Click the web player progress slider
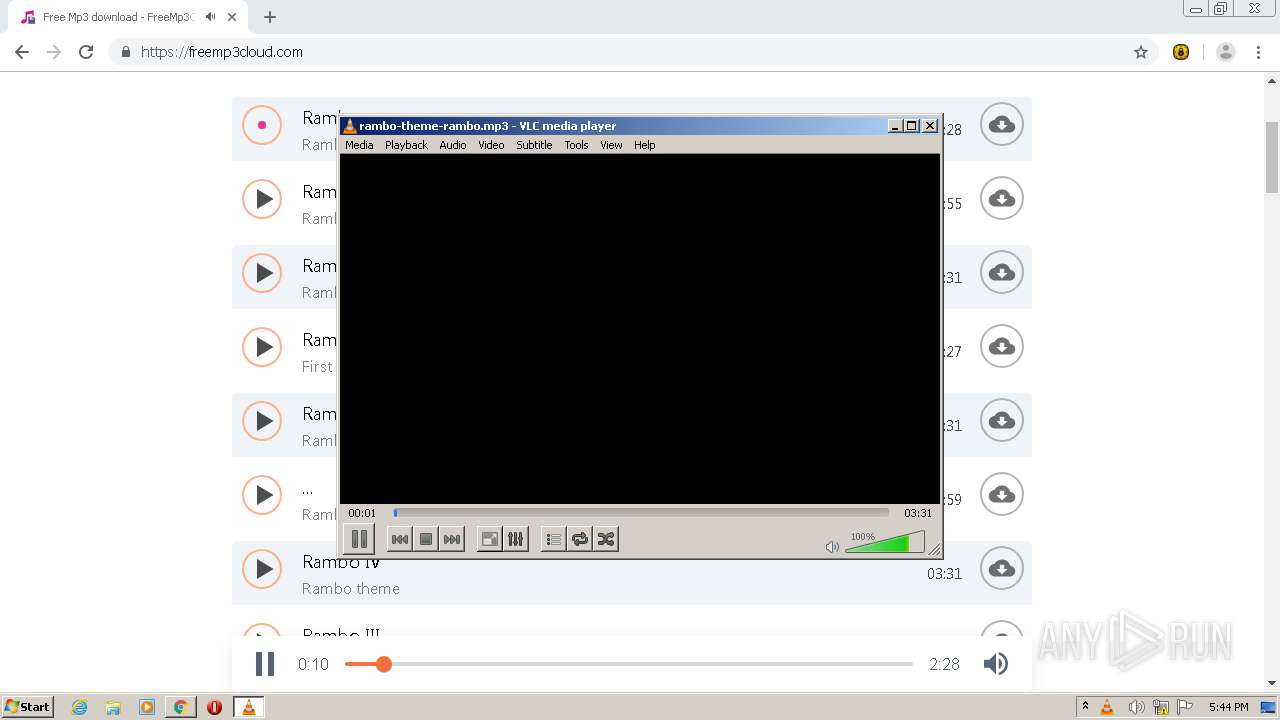1280x720 pixels. (629, 664)
